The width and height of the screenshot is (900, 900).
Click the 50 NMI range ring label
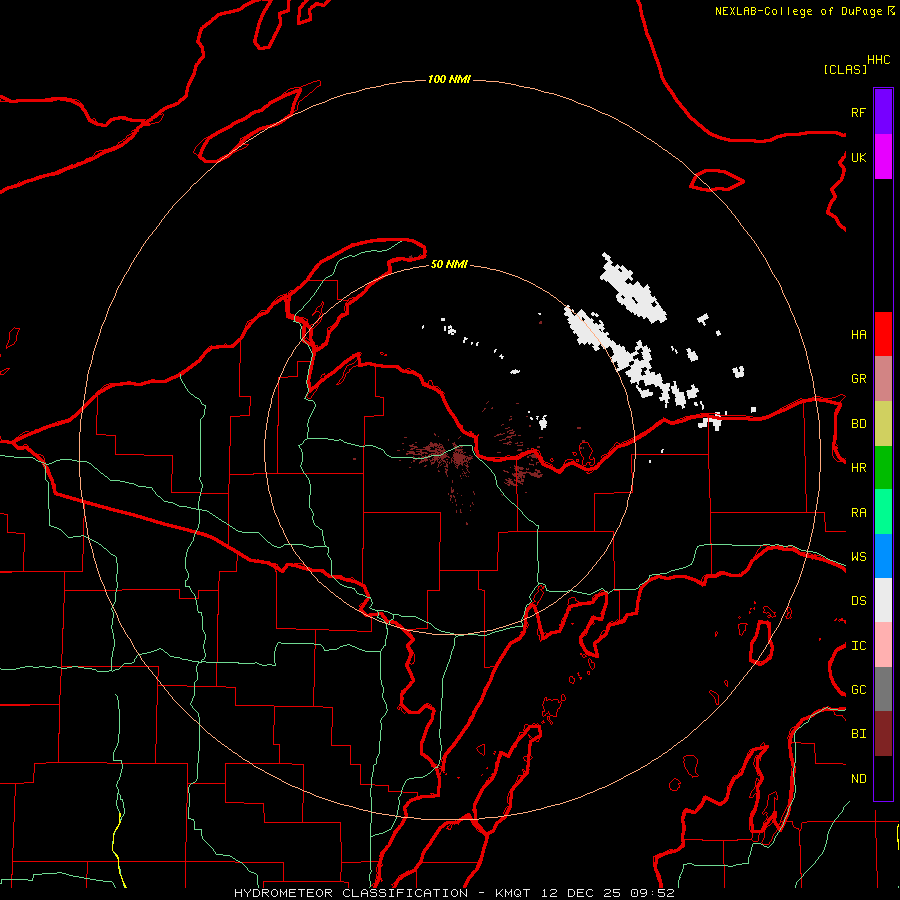tap(449, 264)
